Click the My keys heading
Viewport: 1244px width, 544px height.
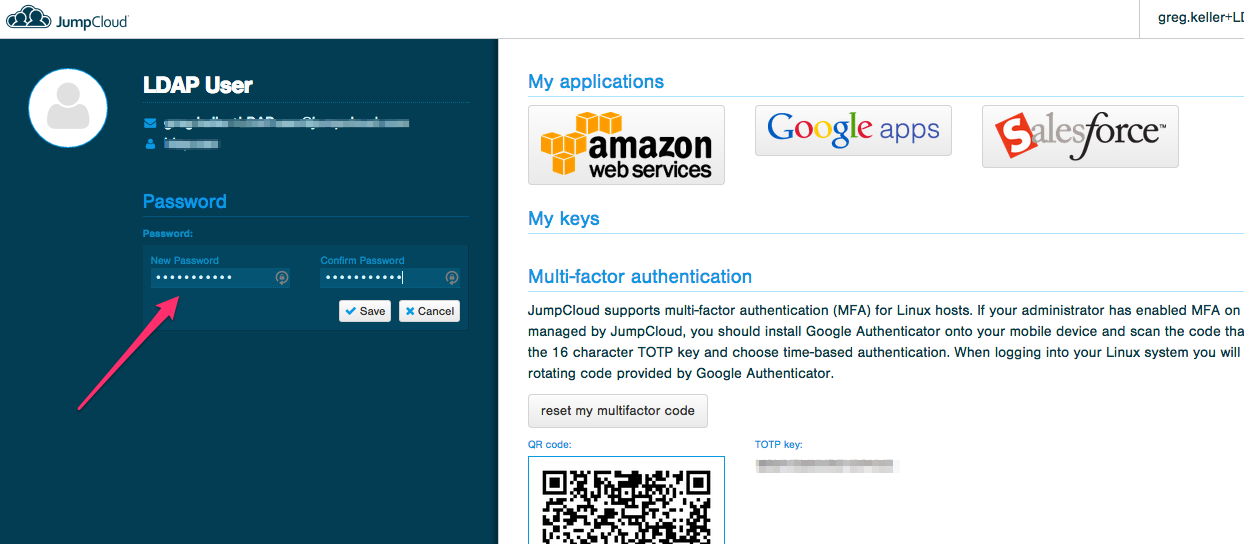tap(564, 218)
